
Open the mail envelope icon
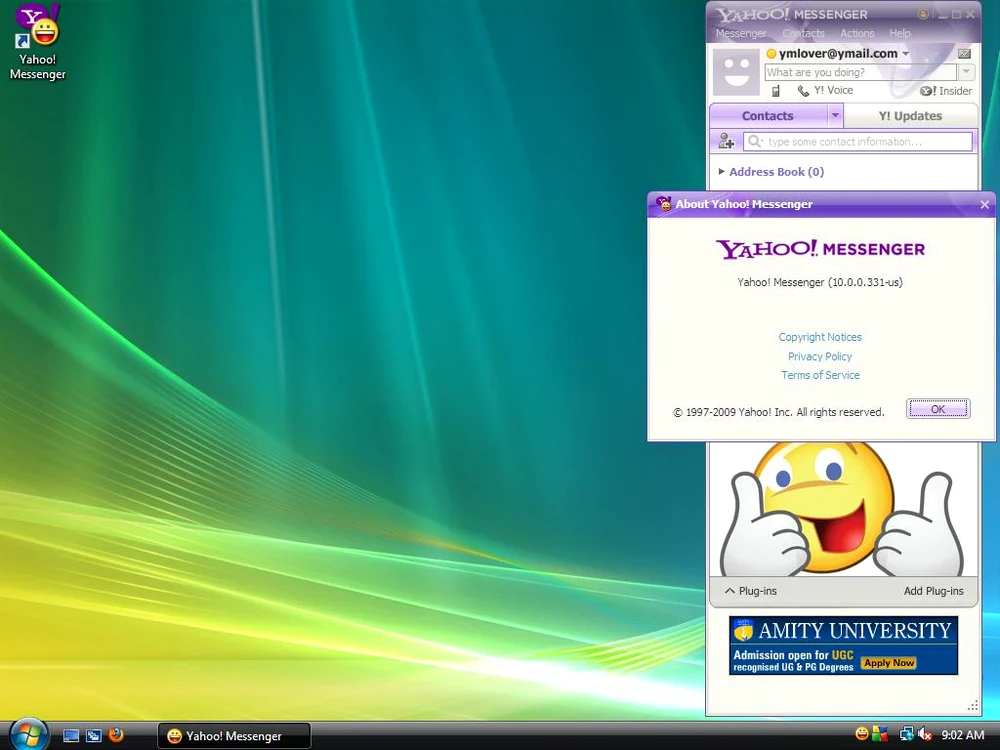pos(964,54)
